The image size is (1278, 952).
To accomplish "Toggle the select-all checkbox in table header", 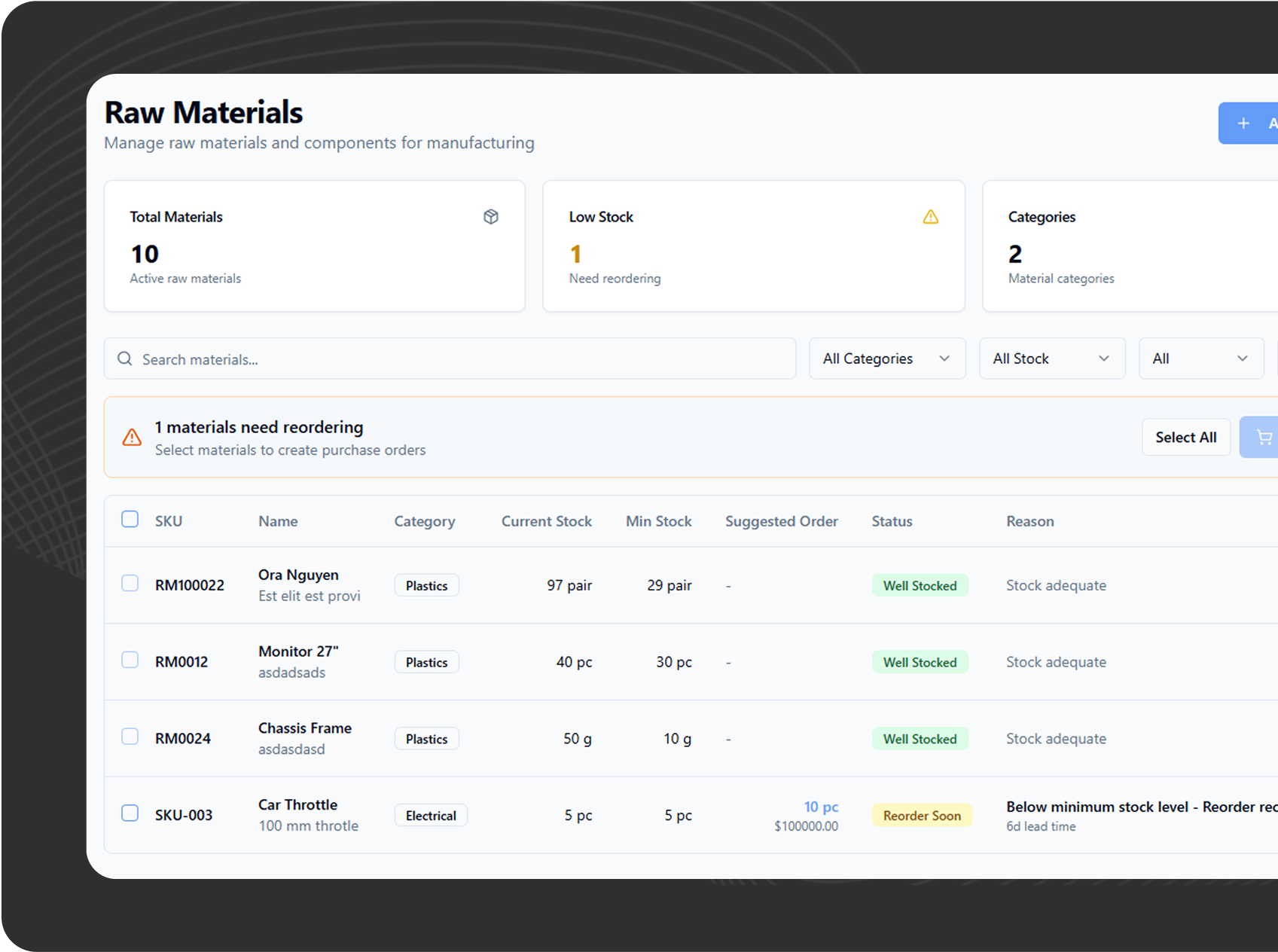I will pyautogui.click(x=130, y=519).
